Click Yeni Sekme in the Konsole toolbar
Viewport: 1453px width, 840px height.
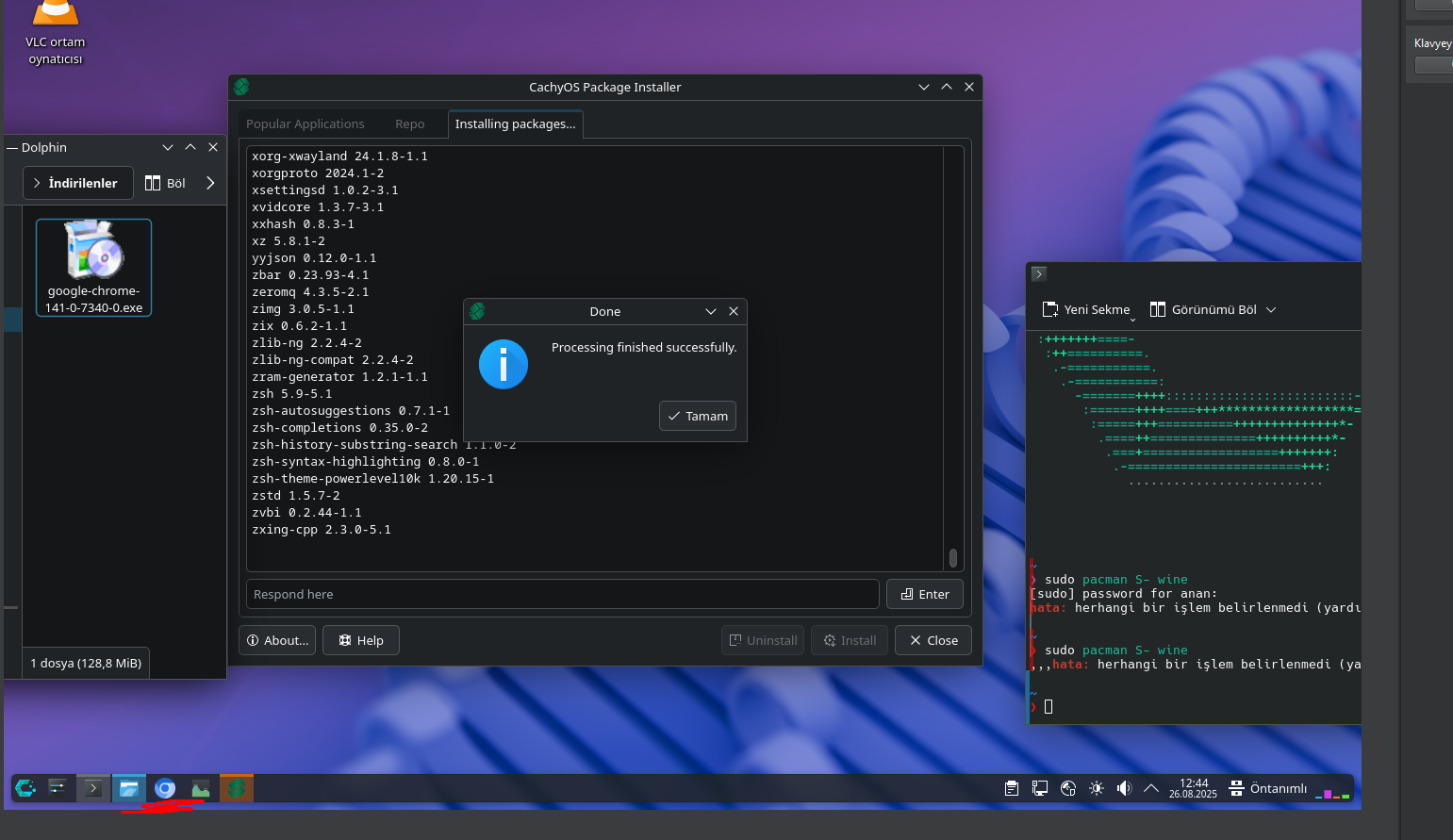[1085, 309]
